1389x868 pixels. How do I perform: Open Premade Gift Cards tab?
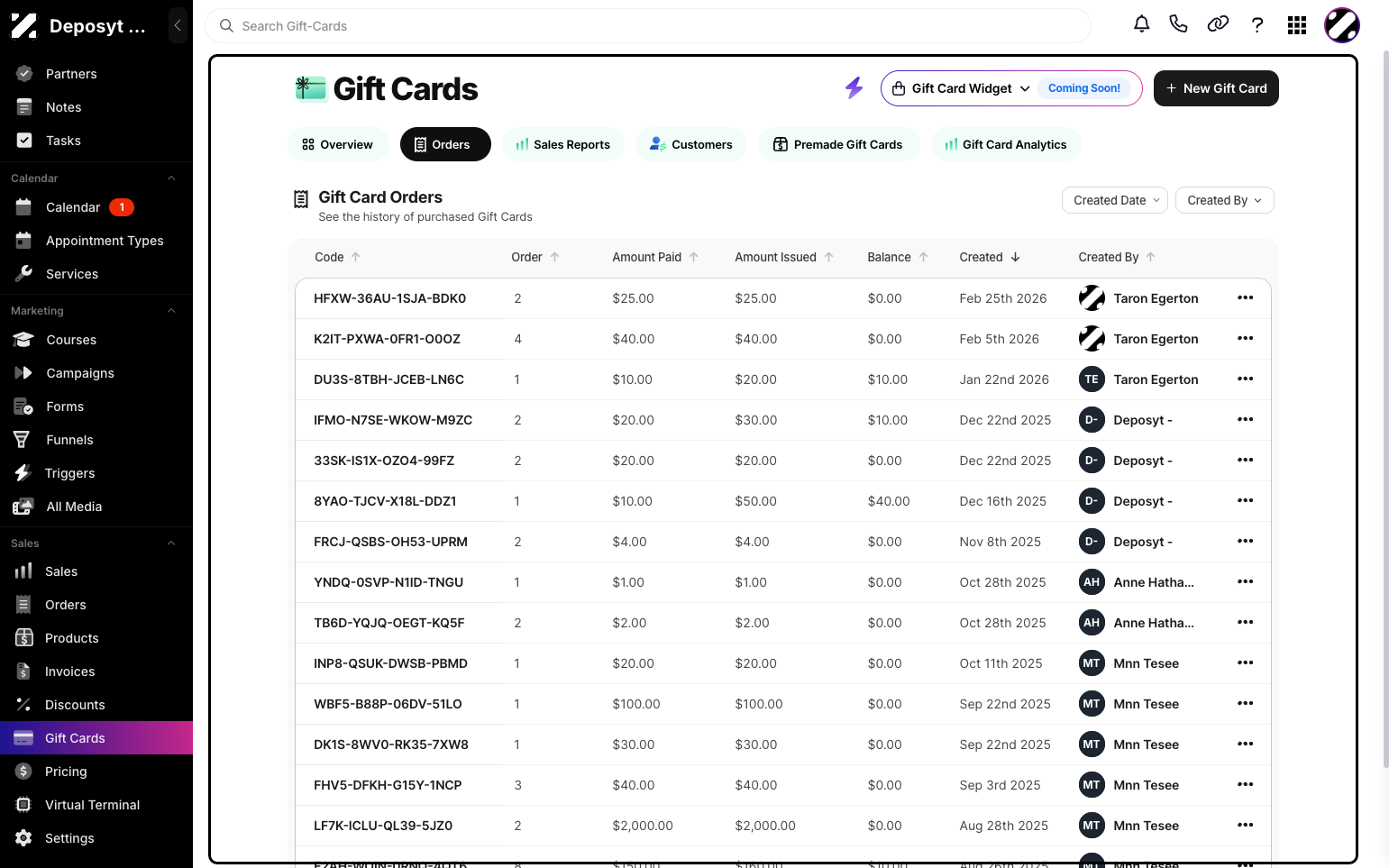[x=838, y=144]
